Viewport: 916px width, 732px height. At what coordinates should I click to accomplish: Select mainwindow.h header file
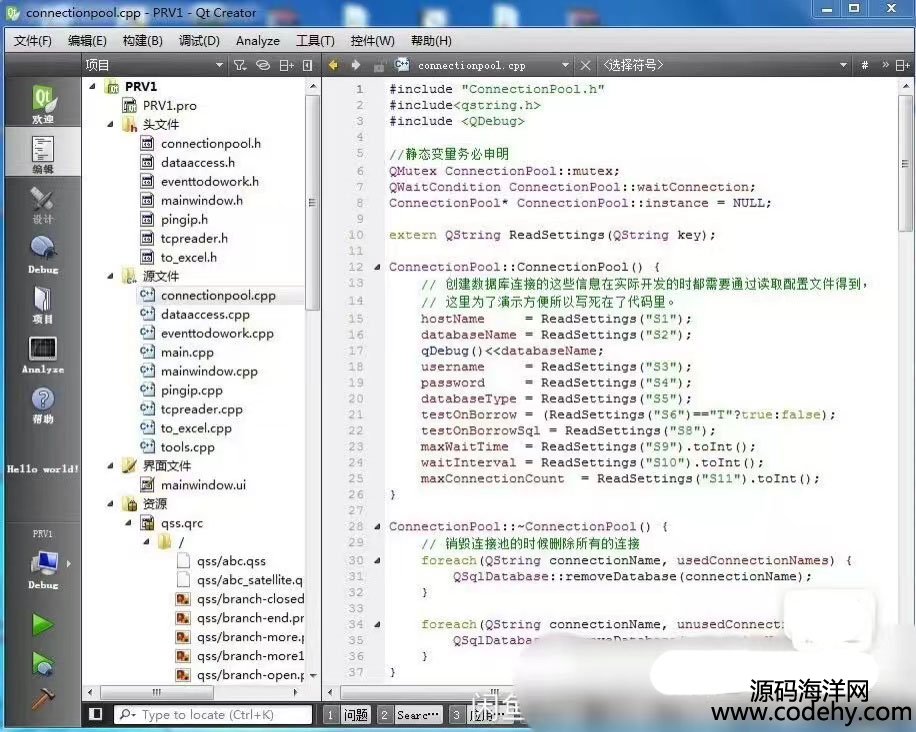point(202,200)
